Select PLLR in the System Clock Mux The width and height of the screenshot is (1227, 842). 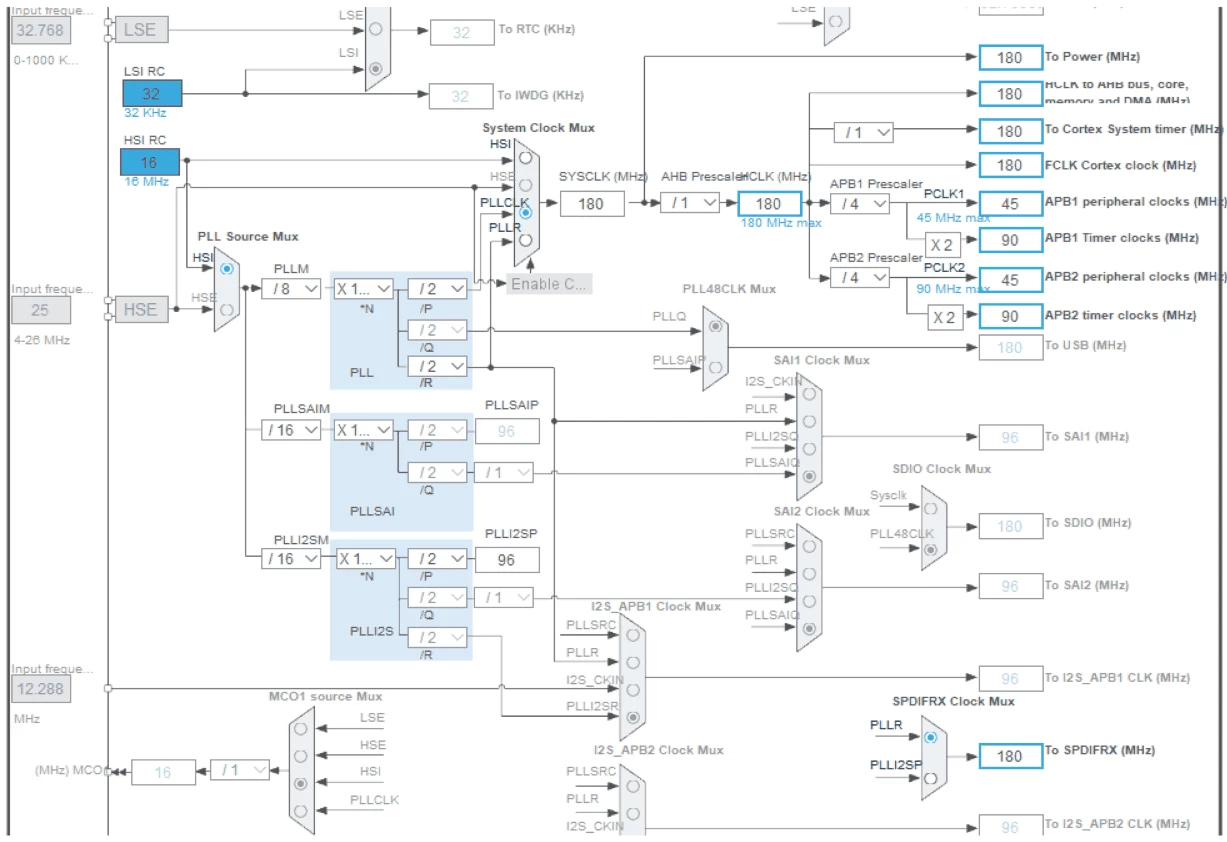[526, 239]
